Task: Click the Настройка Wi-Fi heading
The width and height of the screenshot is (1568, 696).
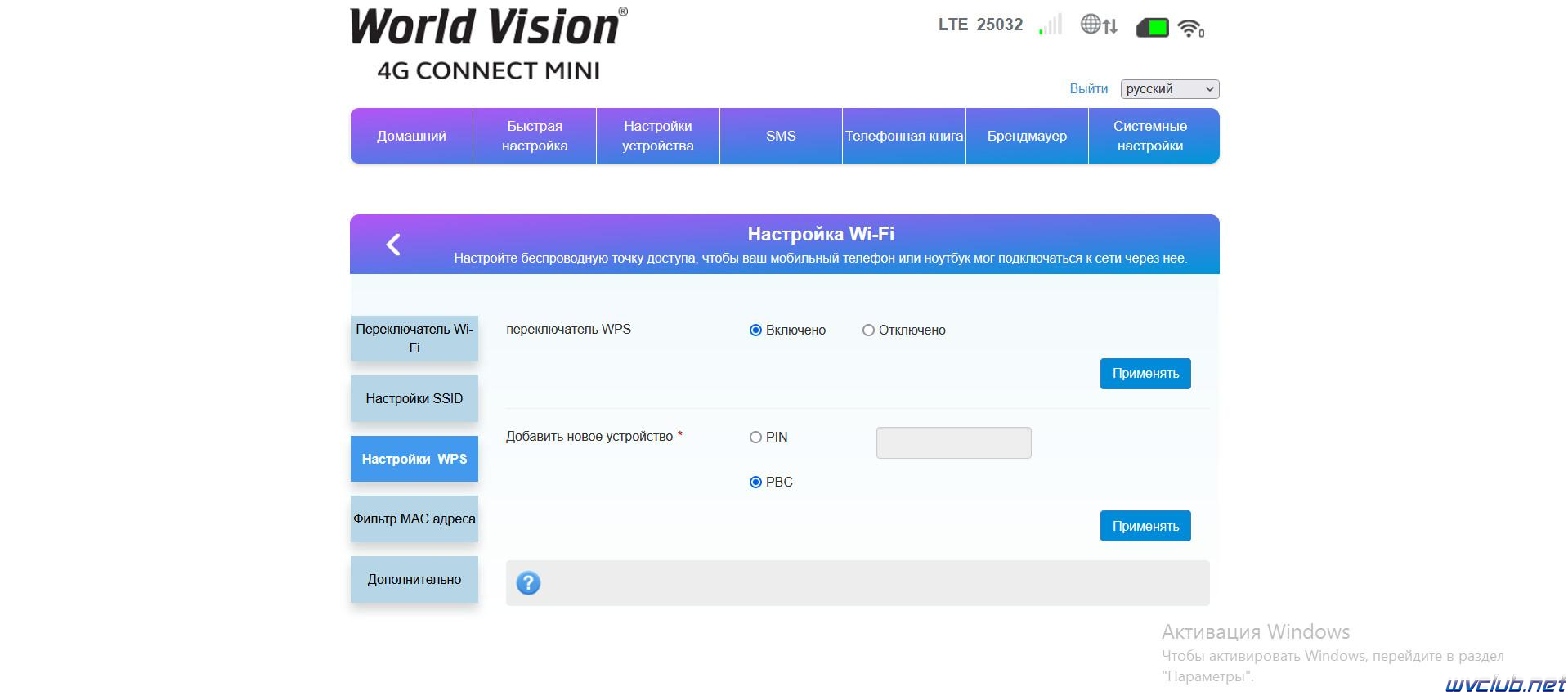Action: (821, 234)
